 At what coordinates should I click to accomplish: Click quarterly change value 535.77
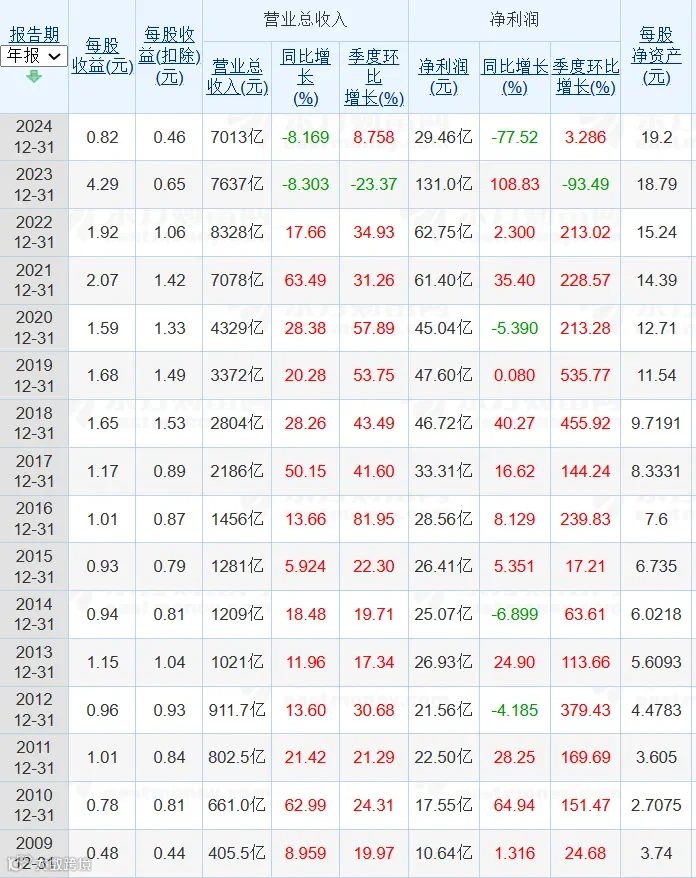tap(585, 375)
